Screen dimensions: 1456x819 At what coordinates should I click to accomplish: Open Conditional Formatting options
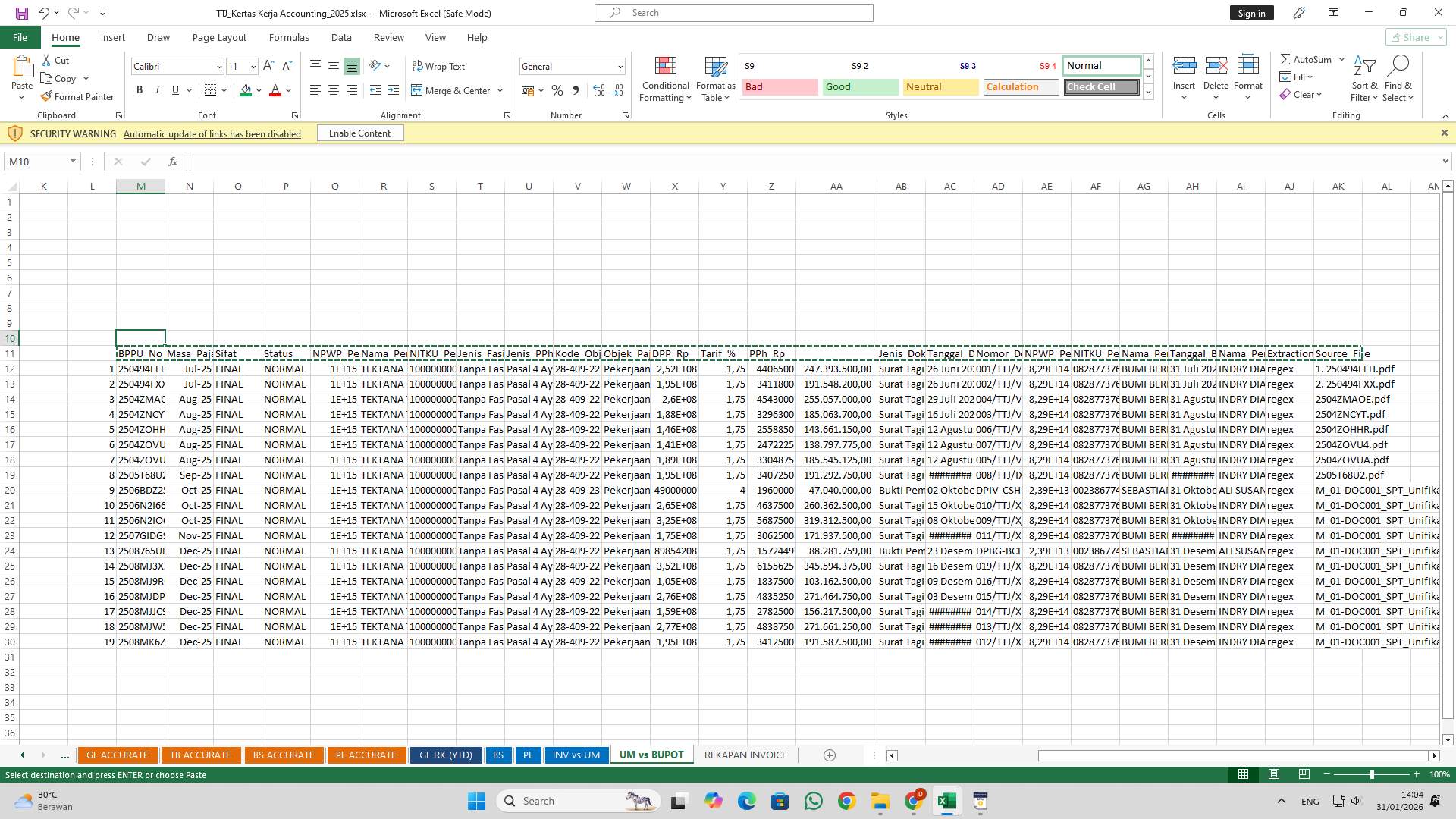pyautogui.click(x=665, y=79)
